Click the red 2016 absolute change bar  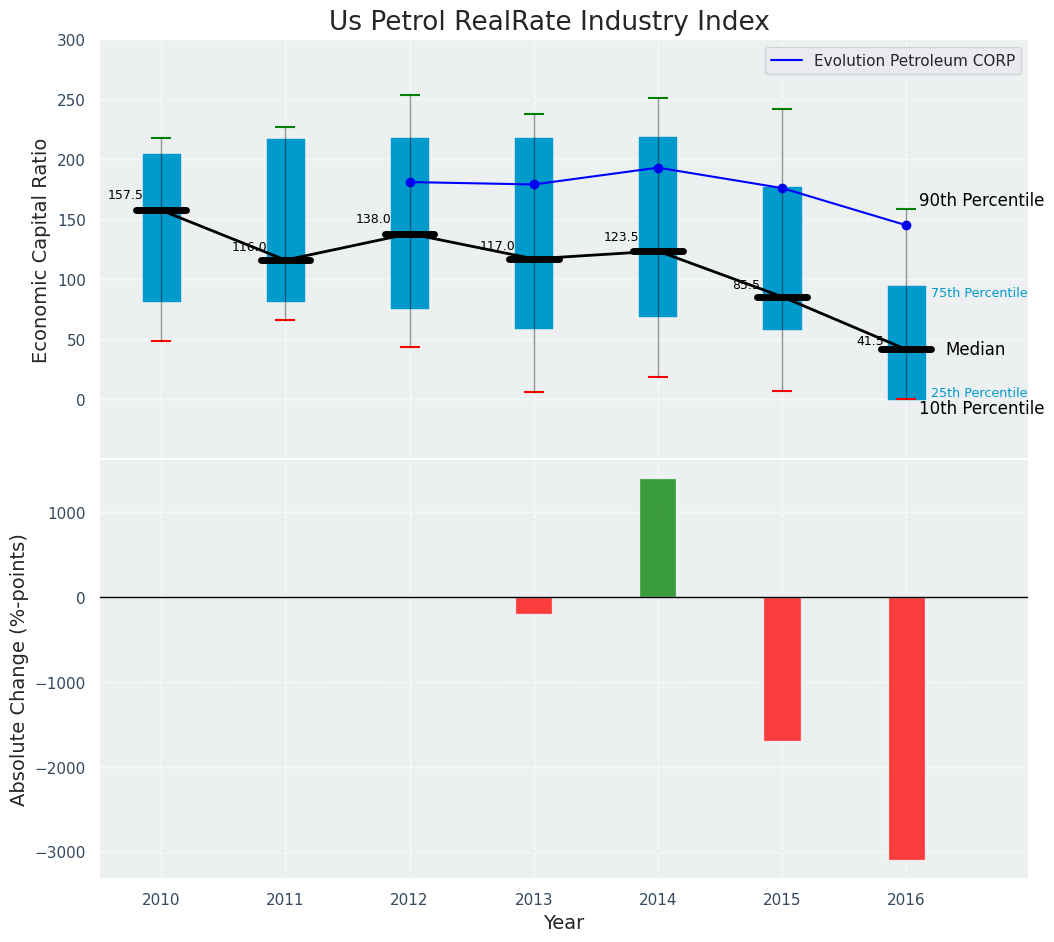[906, 728]
